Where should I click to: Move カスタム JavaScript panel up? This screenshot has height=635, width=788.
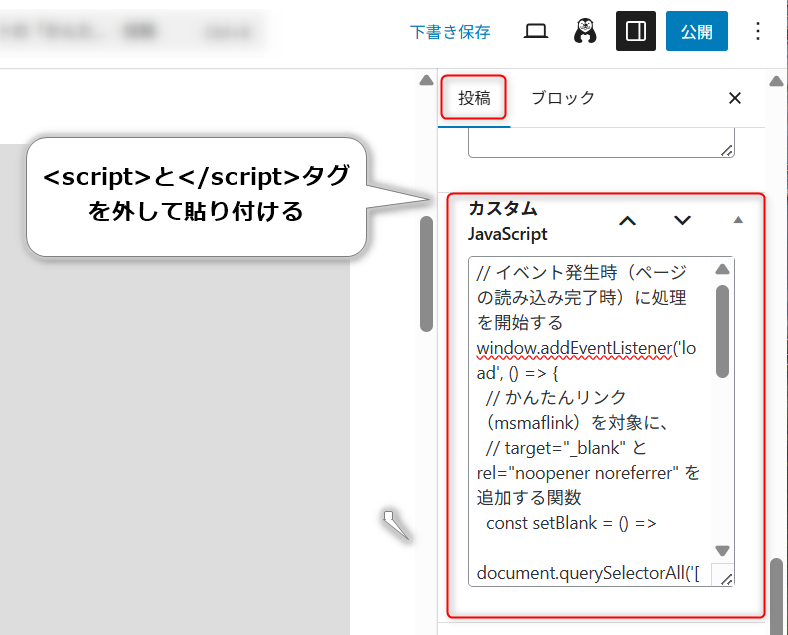tap(627, 221)
